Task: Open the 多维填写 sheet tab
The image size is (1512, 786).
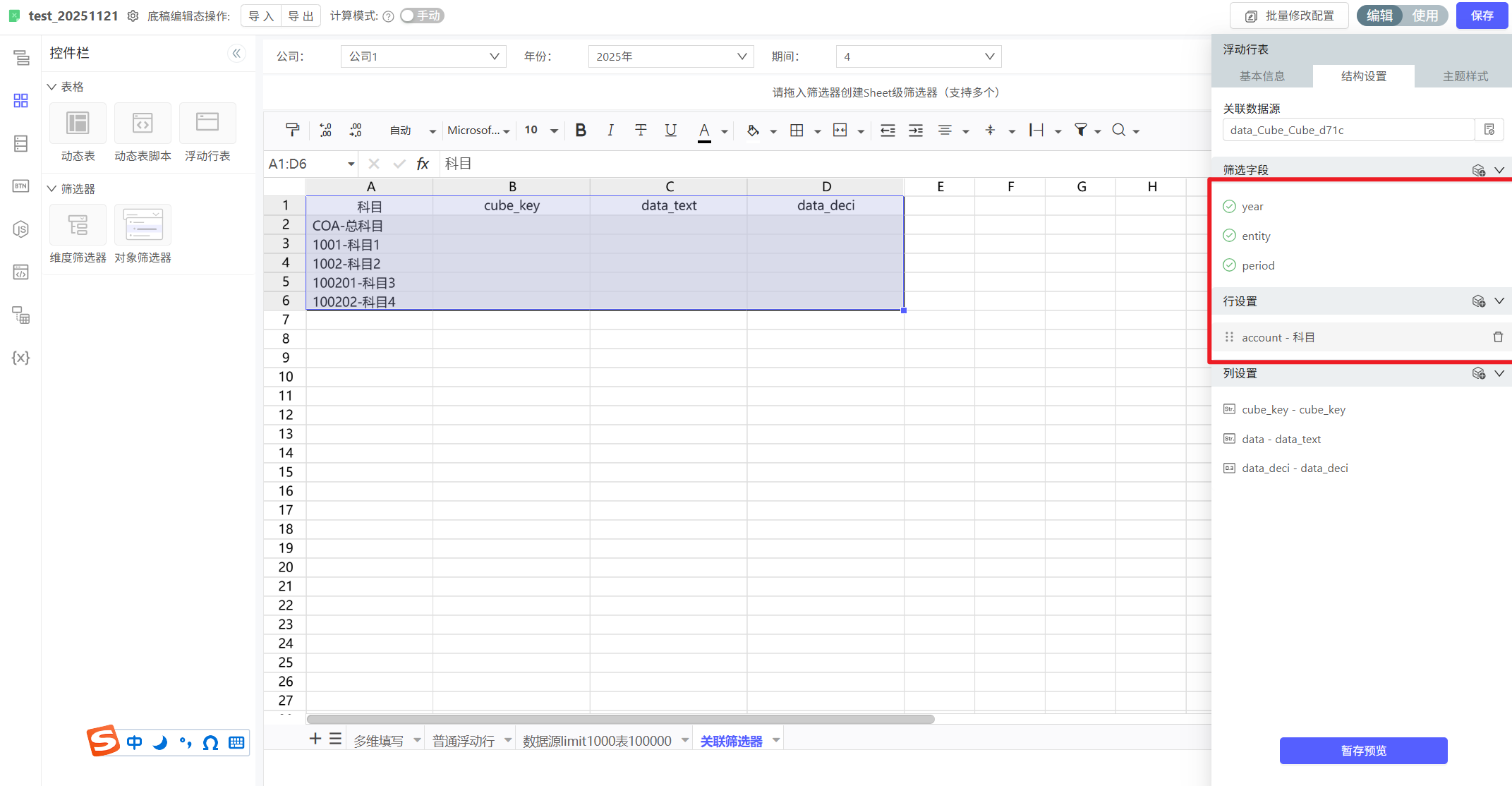Action: coord(378,741)
